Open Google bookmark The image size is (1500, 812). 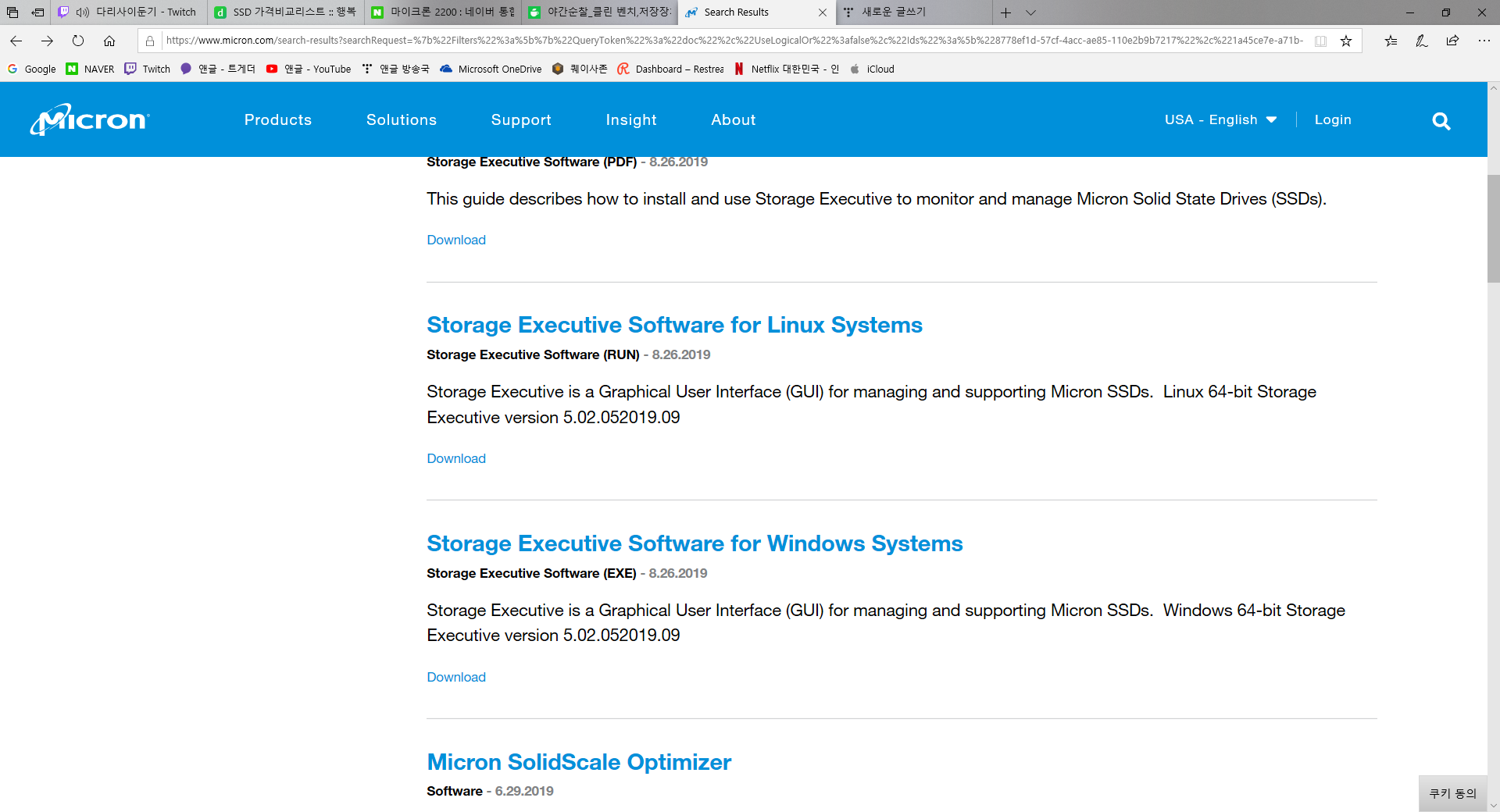coord(31,69)
